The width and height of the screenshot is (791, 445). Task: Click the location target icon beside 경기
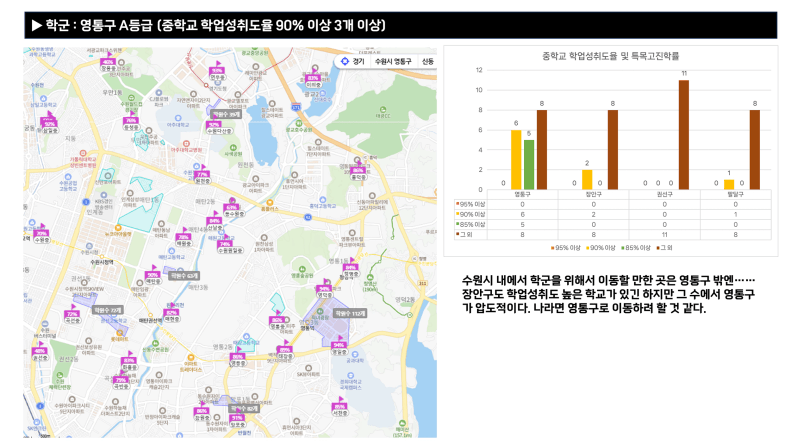(345, 61)
